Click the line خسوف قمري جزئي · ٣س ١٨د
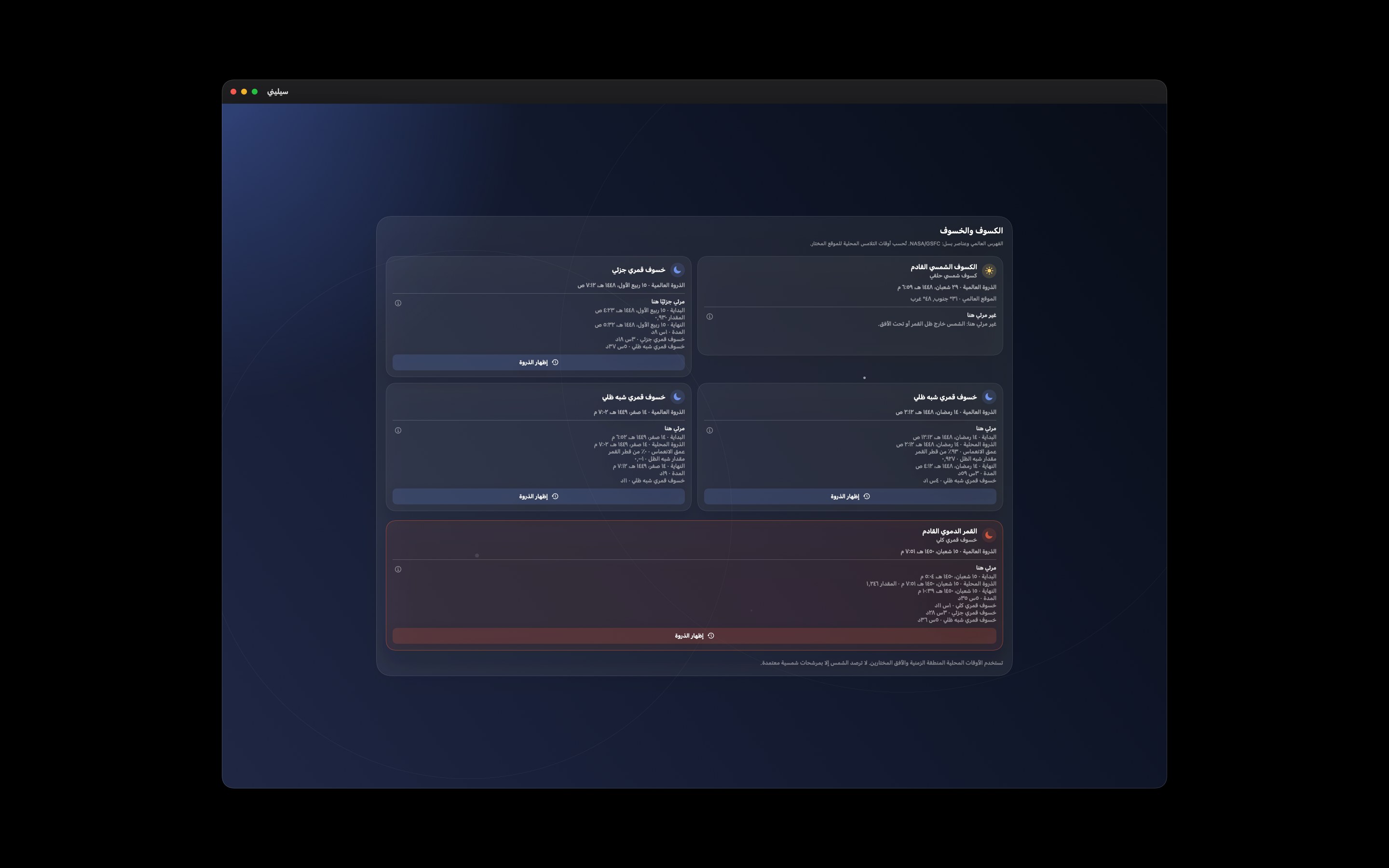 pos(650,339)
